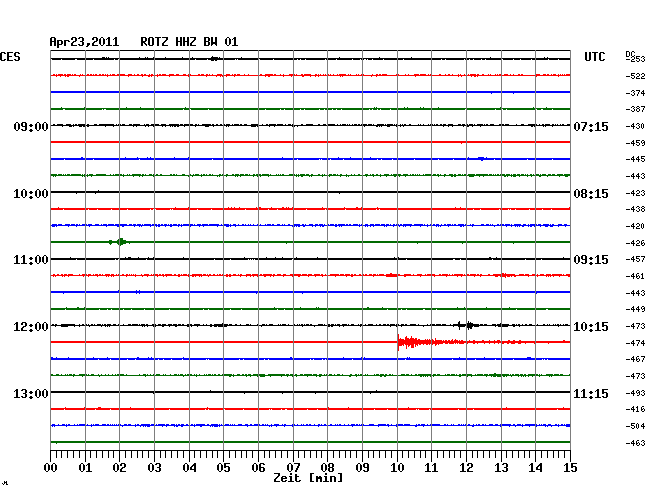
Task: Select the 09:00 local time label
Action: pos(31,126)
